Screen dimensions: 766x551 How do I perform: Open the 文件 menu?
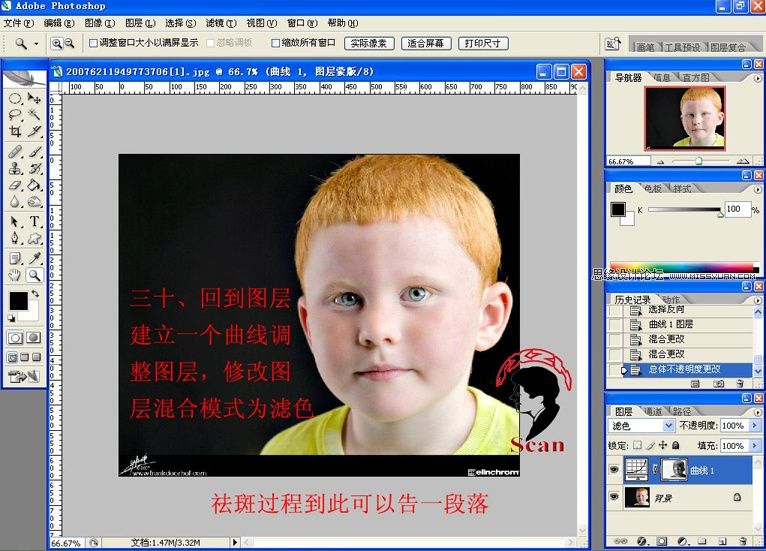tap(19, 23)
